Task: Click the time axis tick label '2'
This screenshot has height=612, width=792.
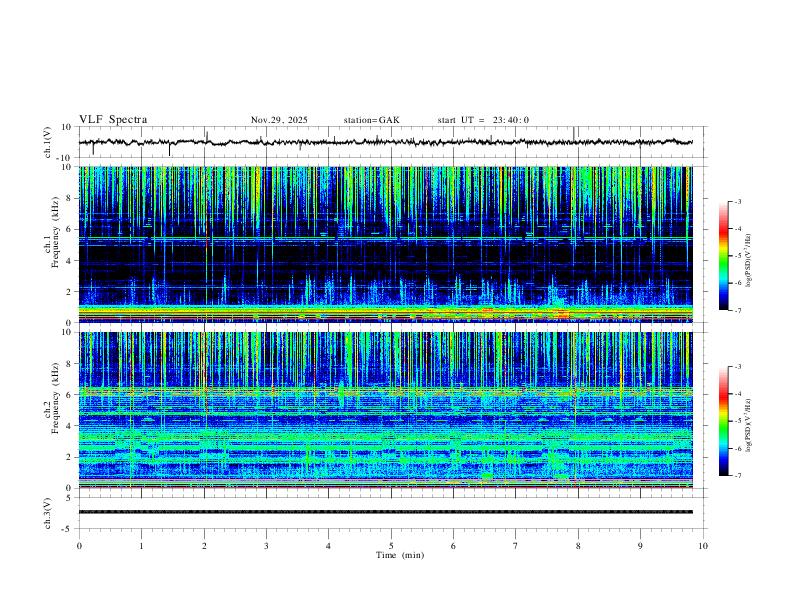Action: tap(204, 546)
